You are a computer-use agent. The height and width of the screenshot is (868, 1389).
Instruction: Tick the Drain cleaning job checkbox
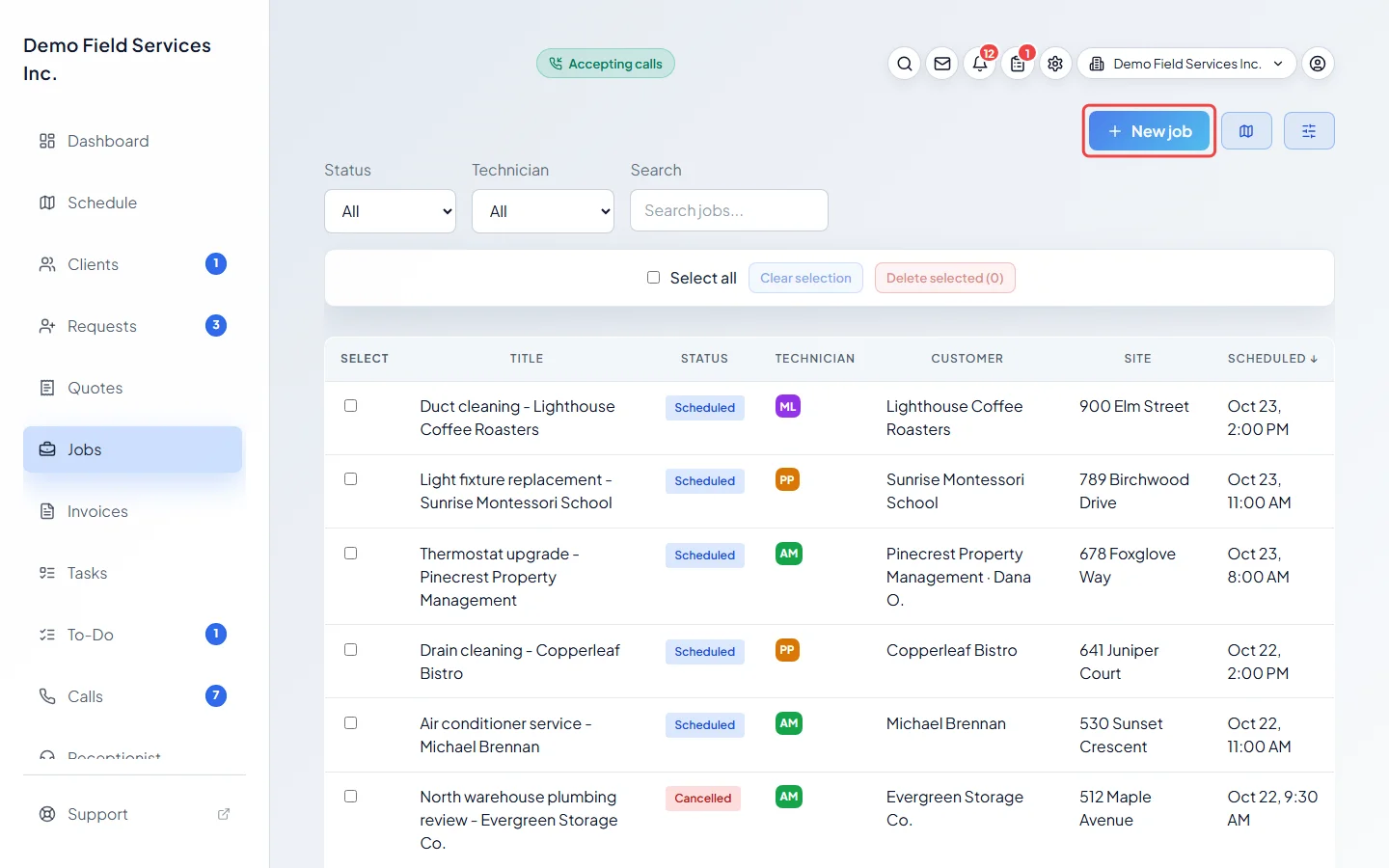click(351, 650)
